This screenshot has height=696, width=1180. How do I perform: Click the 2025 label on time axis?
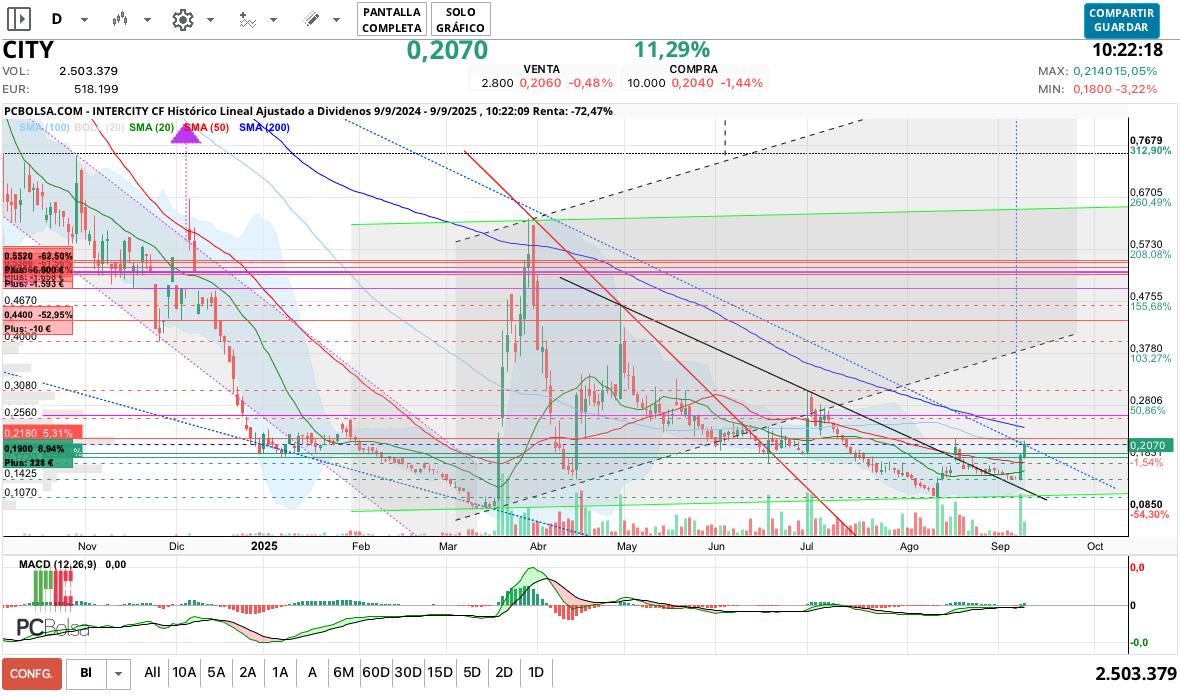264,546
